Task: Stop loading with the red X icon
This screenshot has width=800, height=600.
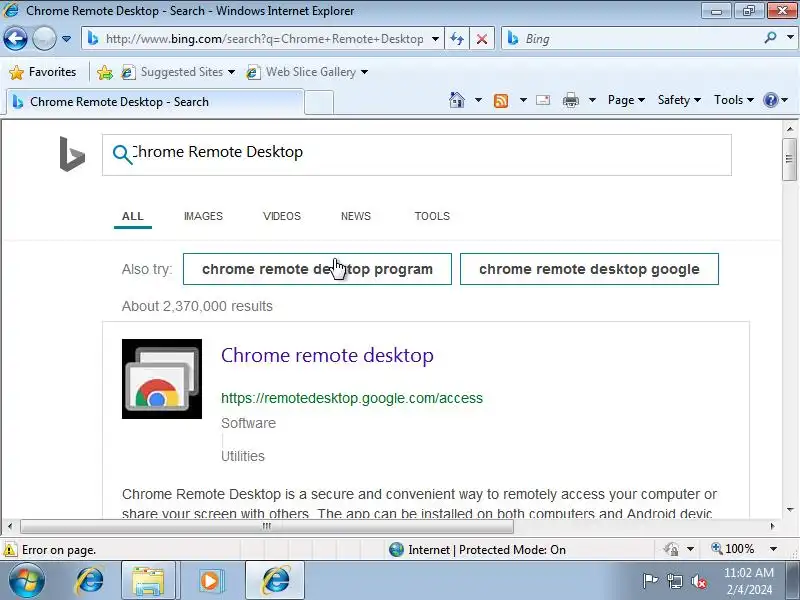Action: 482,39
